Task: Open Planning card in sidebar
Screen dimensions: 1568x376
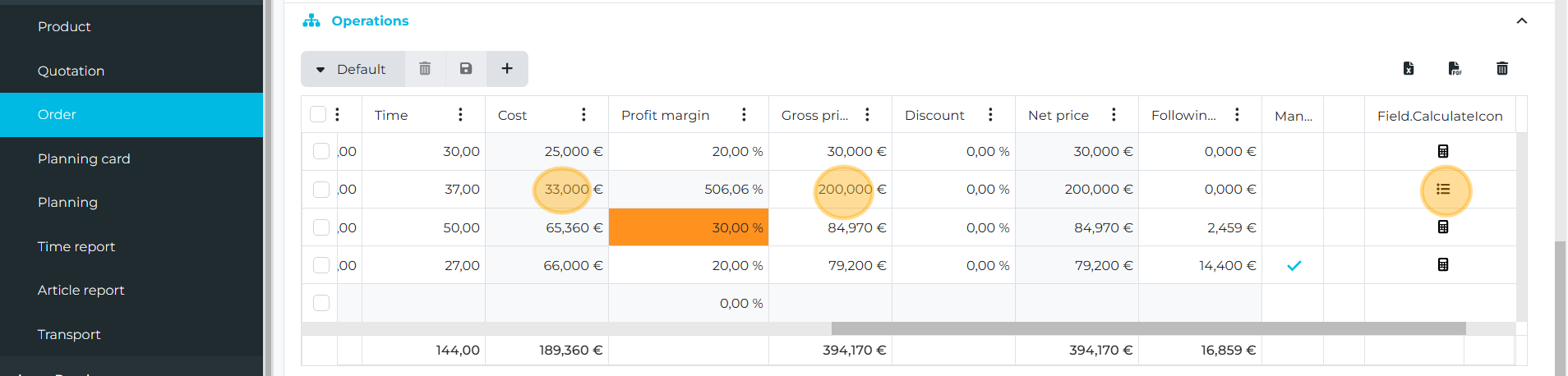Action: click(84, 159)
